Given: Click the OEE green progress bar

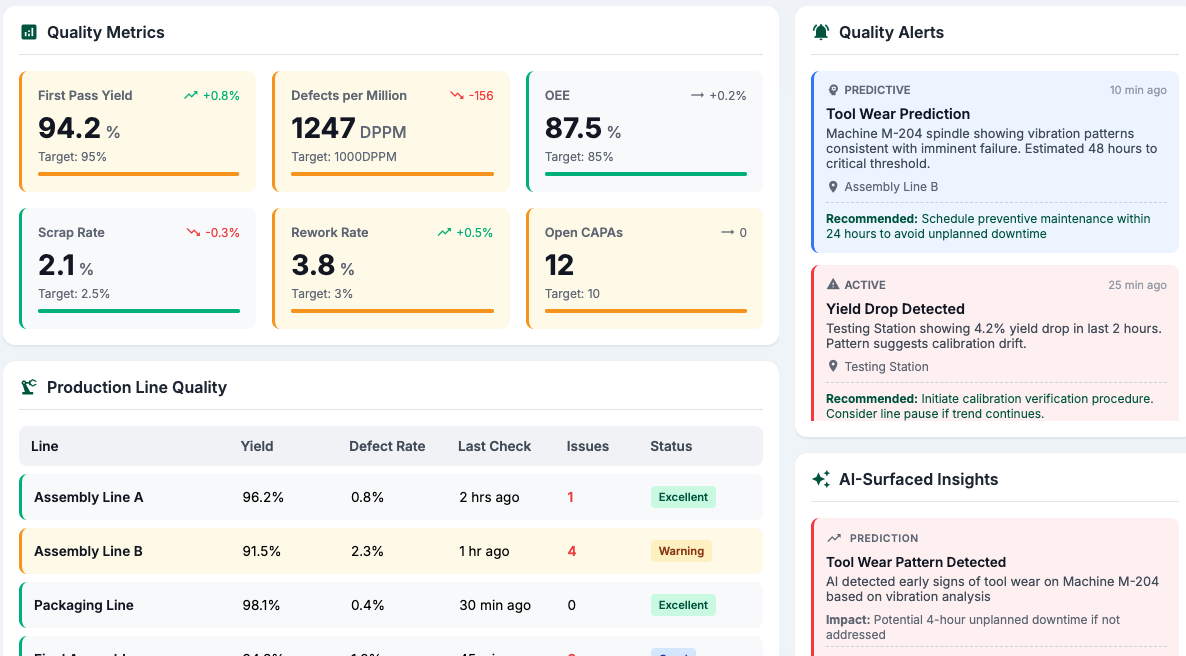Looking at the screenshot, I should point(646,174).
